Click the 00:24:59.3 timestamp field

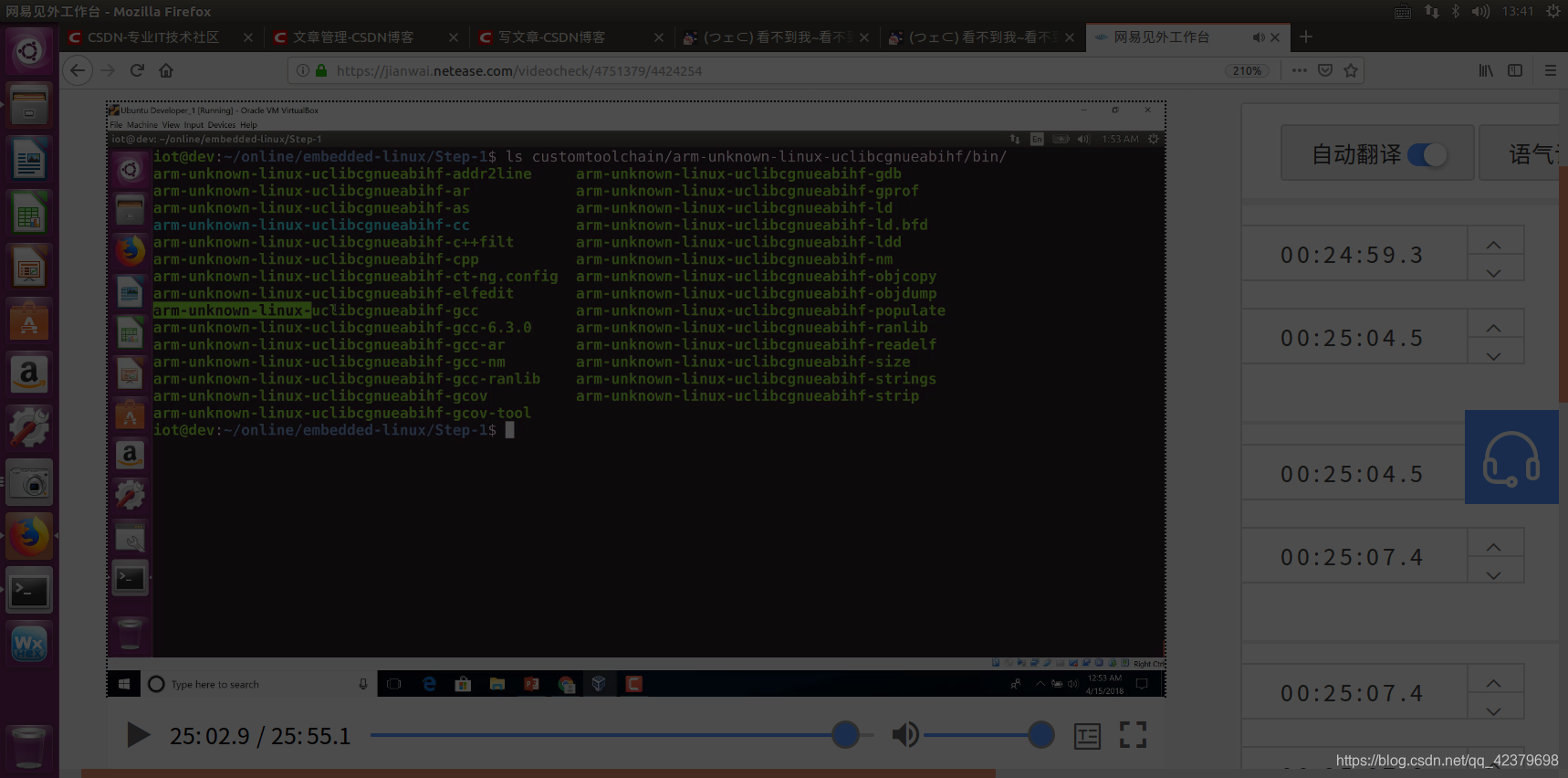pos(1353,255)
